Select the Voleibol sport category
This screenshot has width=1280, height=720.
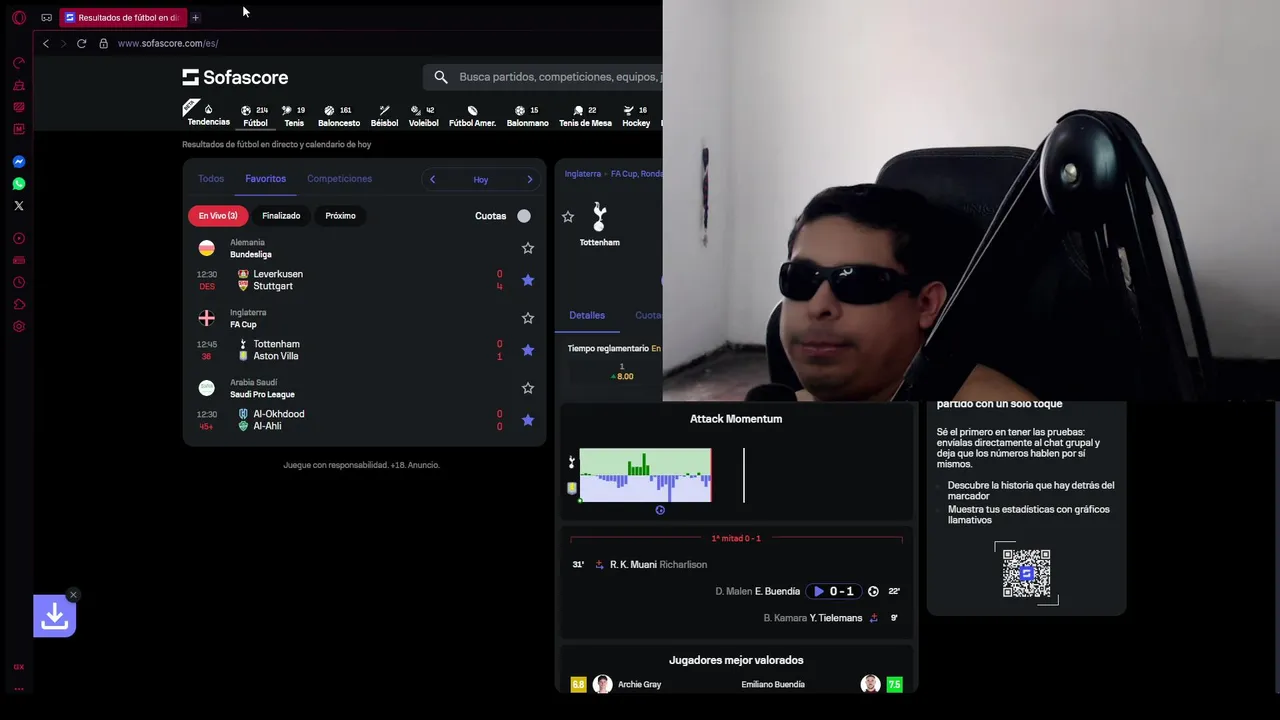[423, 116]
